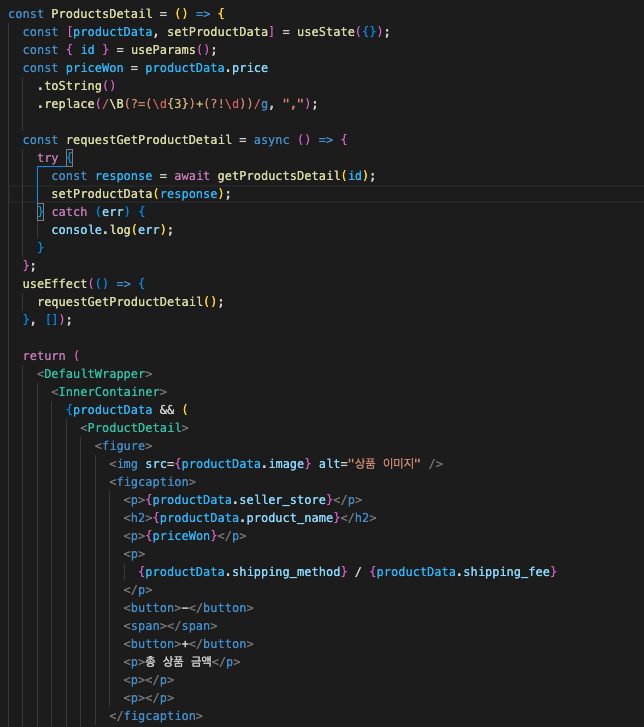Screen dimensions: 644x727
Task: Click setProductData in the useState line
Action: coord(217,32)
